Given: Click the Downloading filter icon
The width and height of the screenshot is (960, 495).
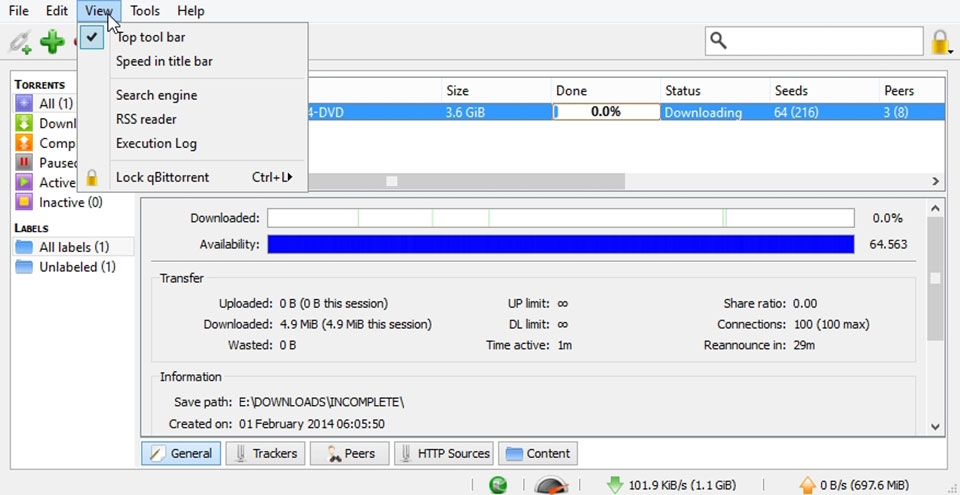Looking at the screenshot, I should [24, 123].
